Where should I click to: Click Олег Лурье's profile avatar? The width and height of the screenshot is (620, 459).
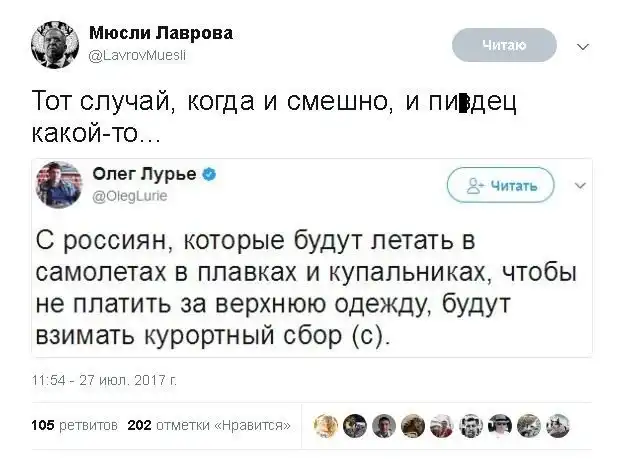click(59, 184)
